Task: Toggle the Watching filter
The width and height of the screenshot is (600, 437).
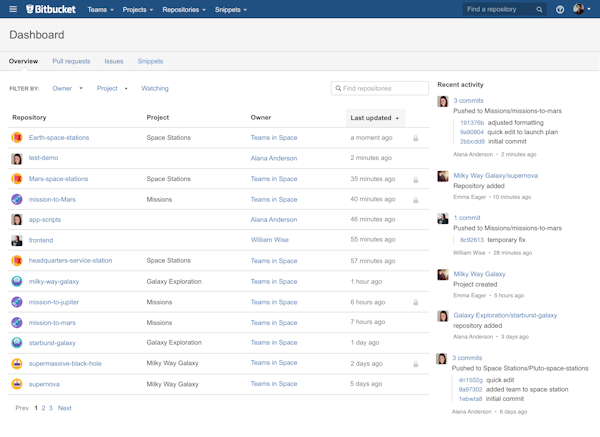Action: (155, 88)
